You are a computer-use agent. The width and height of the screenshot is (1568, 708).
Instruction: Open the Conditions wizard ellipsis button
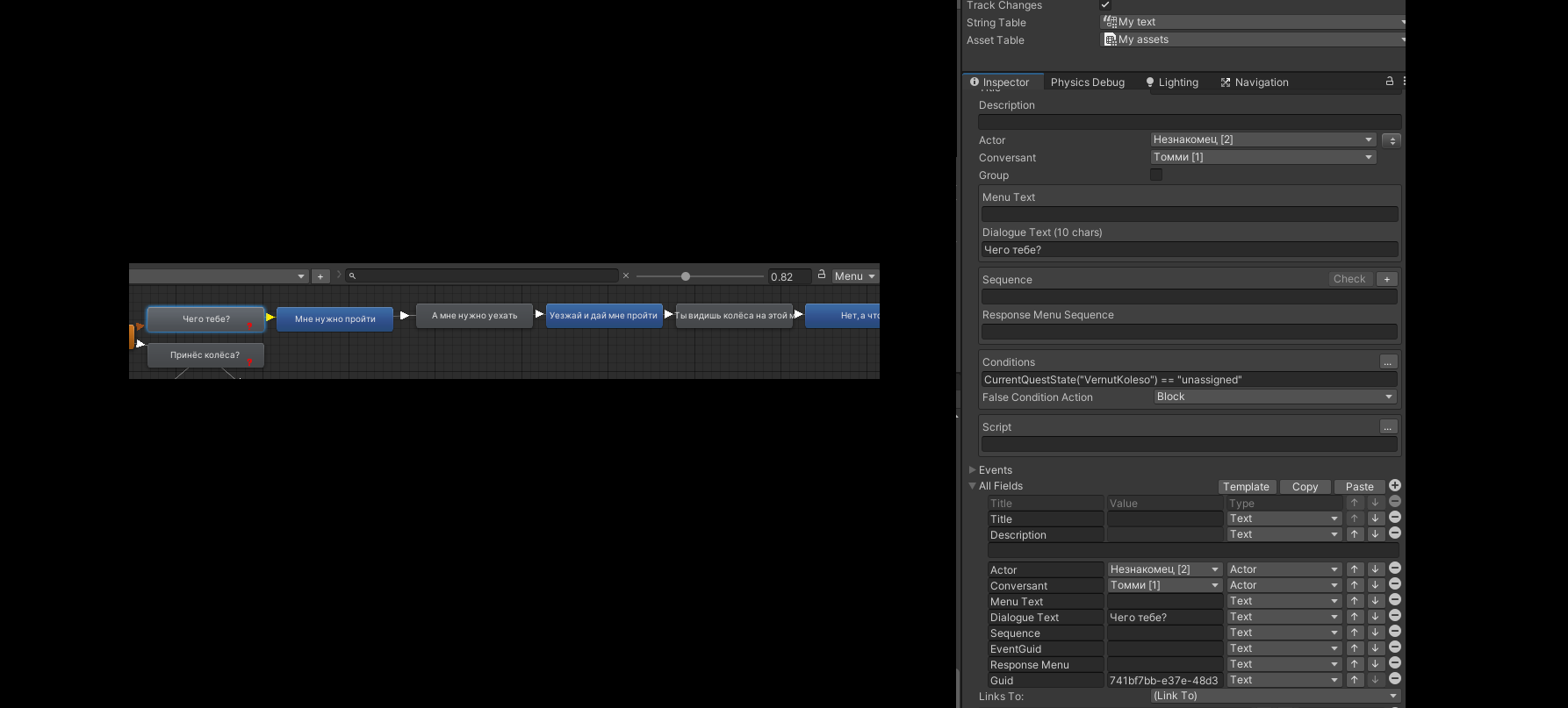1388,361
